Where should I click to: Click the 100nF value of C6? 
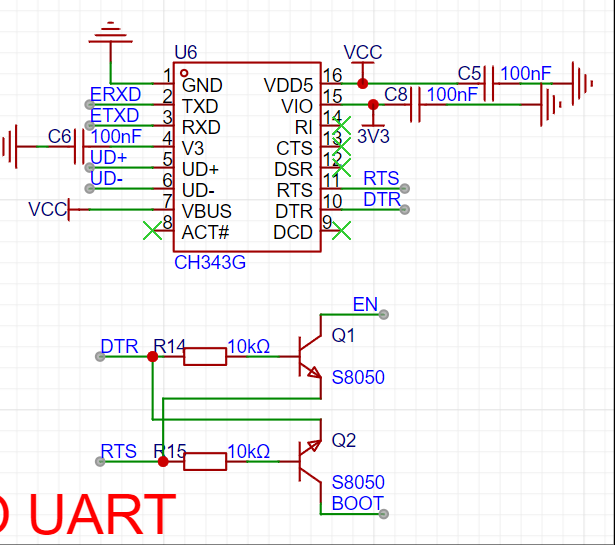116,137
